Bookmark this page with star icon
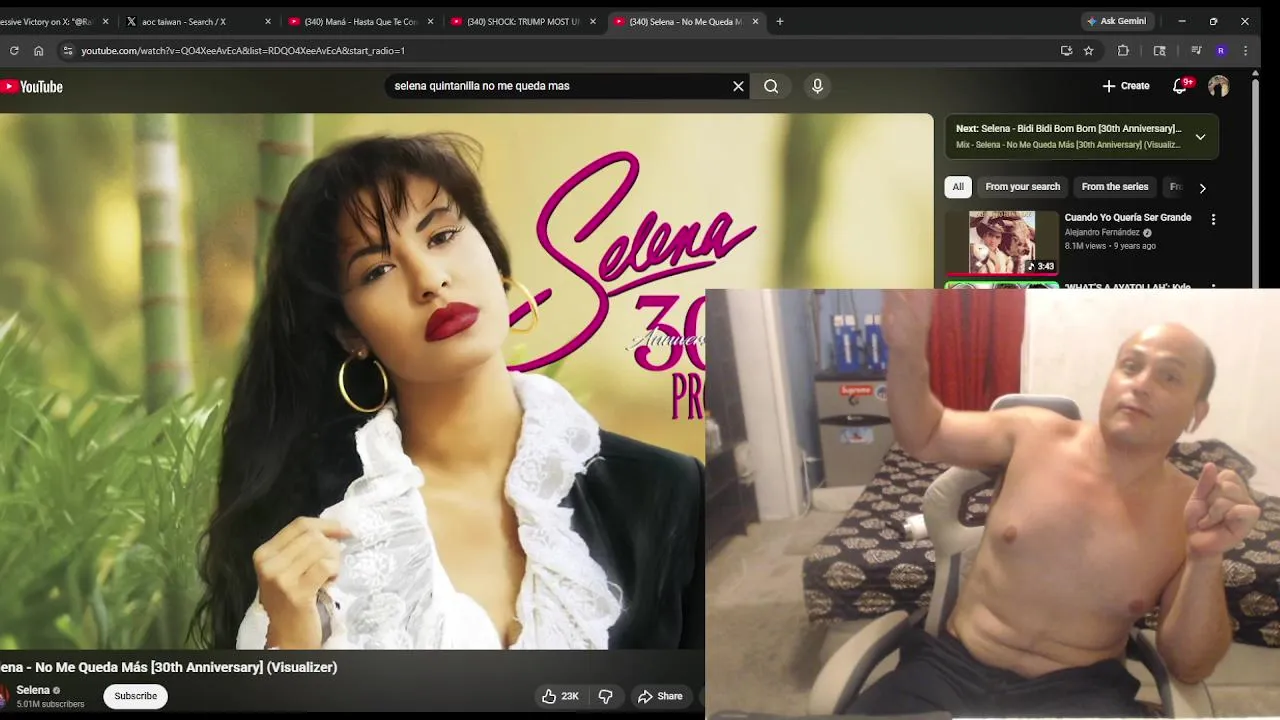Image resolution: width=1280 pixels, height=720 pixels. pos(1088,50)
